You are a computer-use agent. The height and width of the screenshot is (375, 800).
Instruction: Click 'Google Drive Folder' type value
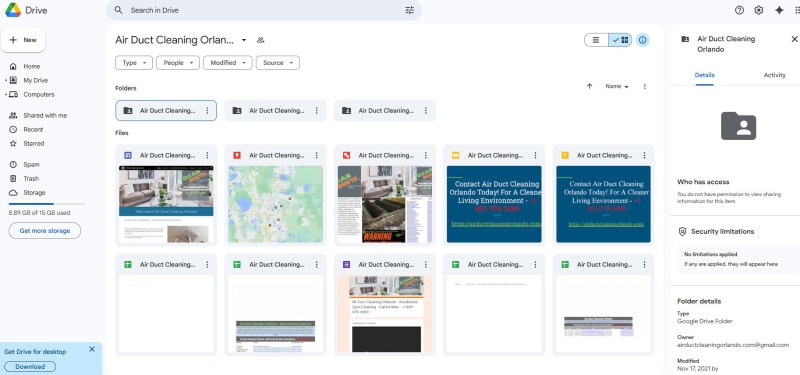(x=705, y=321)
